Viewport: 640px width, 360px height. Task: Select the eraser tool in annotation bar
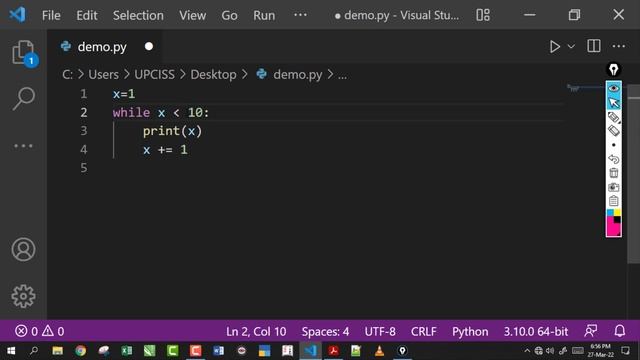pyautogui.click(x=613, y=131)
